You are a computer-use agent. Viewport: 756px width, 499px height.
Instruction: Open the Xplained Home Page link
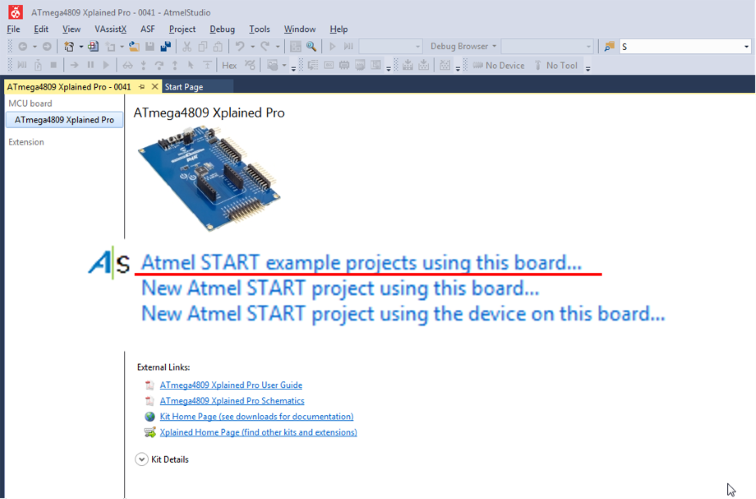coord(258,432)
